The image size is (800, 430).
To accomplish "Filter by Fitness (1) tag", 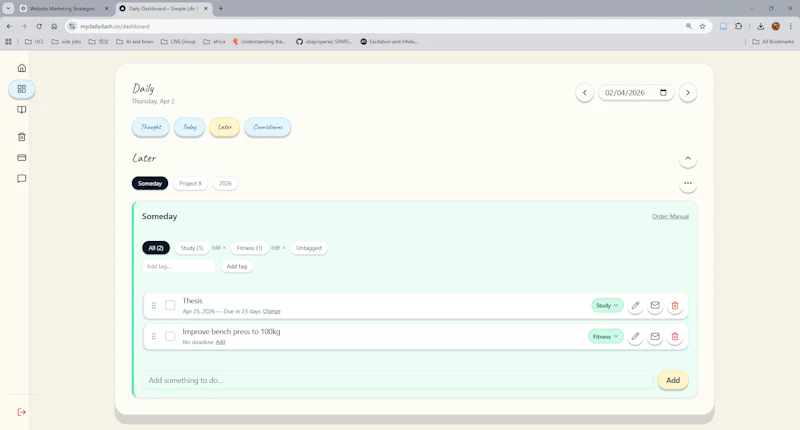I will [x=249, y=248].
